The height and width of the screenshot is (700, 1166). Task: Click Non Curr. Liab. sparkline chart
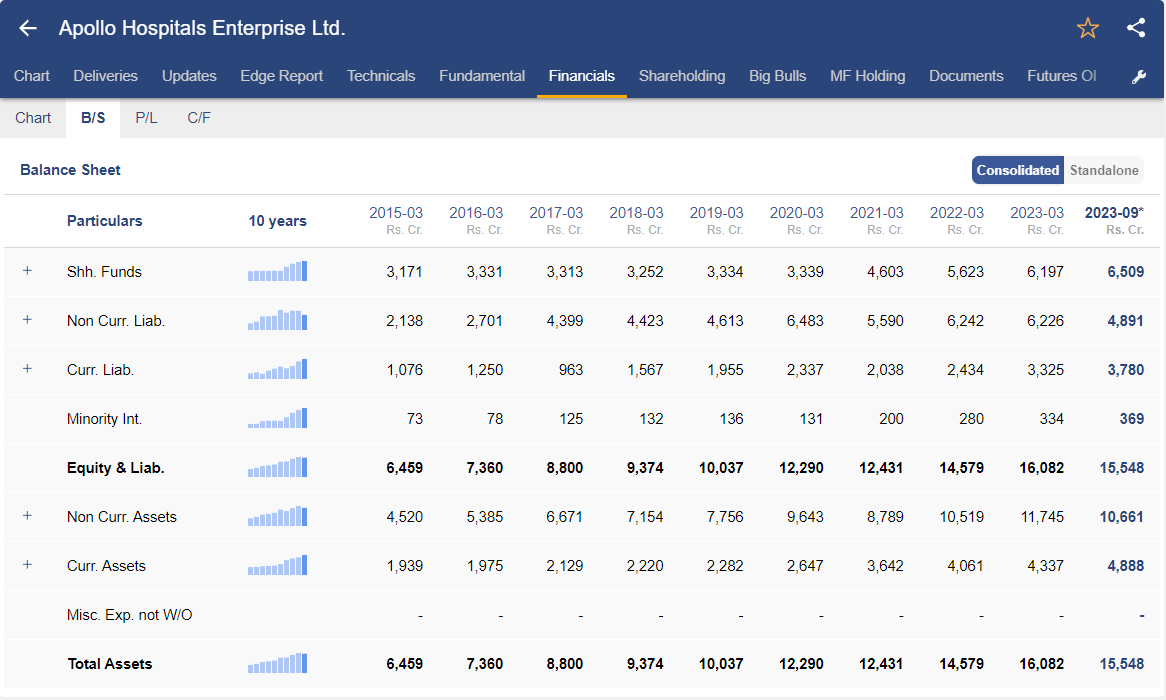[277, 321]
